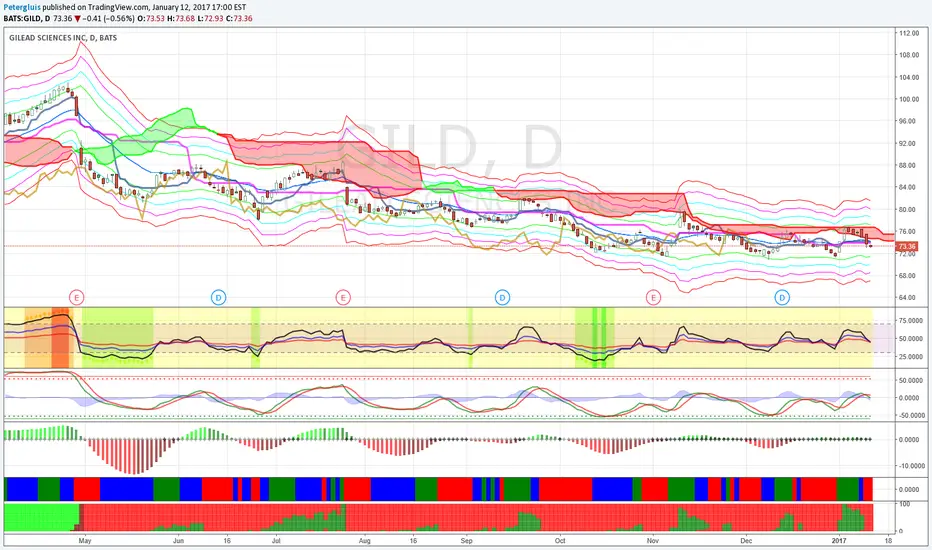This screenshot has width=932, height=550.
Task: Select the earnings E marker at November
Action: coord(653,297)
